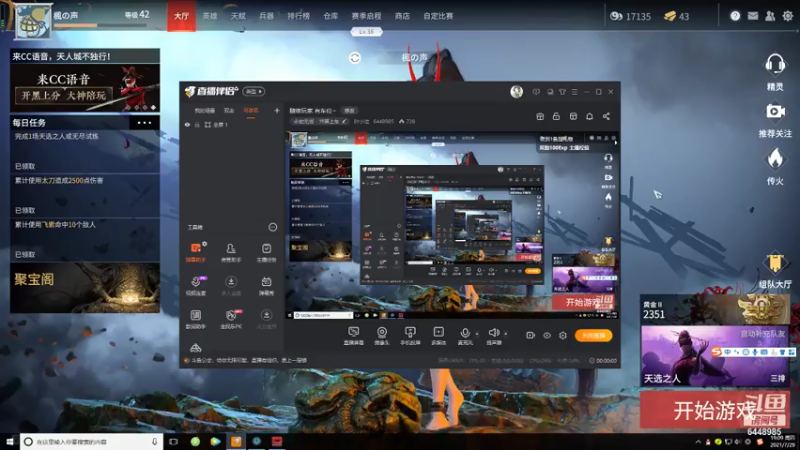Open the 组队大厅 team lobby icon
The height and width of the screenshot is (450, 800).
point(775,264)
